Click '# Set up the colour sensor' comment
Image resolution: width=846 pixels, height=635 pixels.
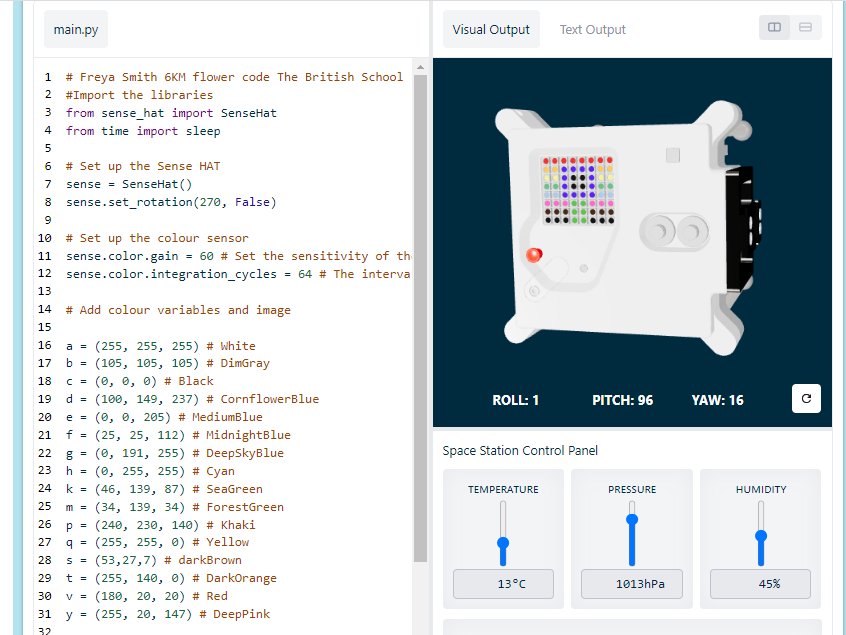[x=157, y=238]
